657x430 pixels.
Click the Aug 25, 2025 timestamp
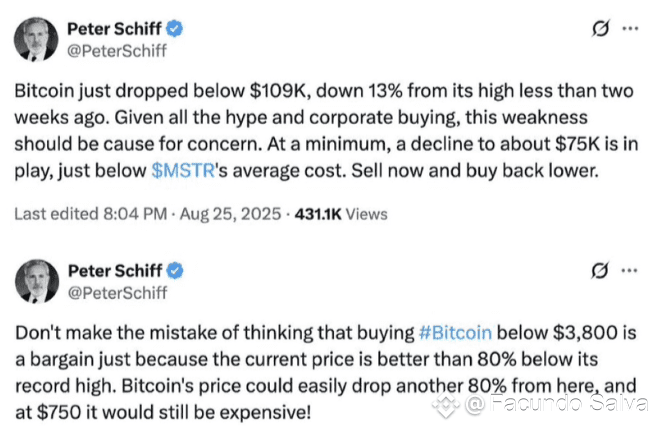[230, 214]
